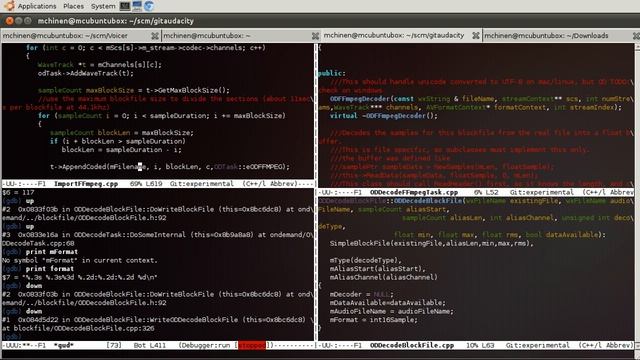Screen dimensions: 640x360
Task: Click '6% L52' in ODDecodeFFmpegTask mode line
Action: [486, 192]
